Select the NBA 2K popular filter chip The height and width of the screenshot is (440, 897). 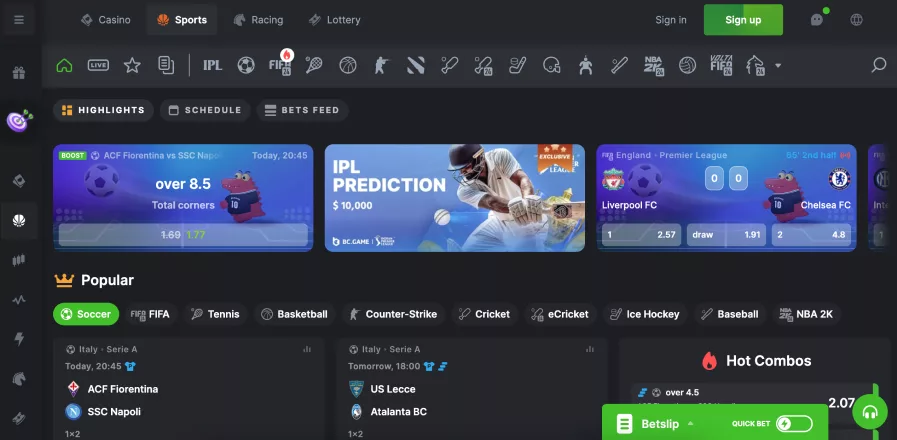pyautogui.click(x=807, y=314)
